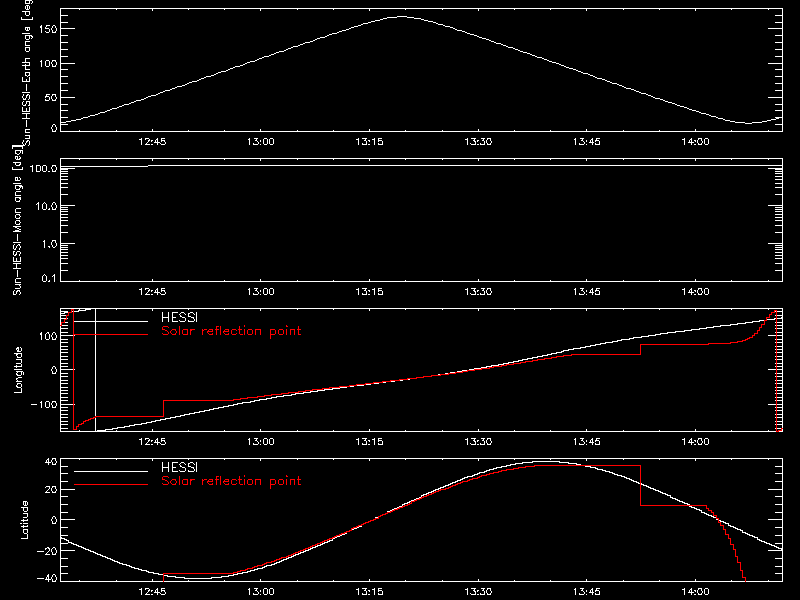The height and width of the screenshot is (600, 800).
Task: Click 14:00 under the Longitude plot
Action: (x=695, y=442)
